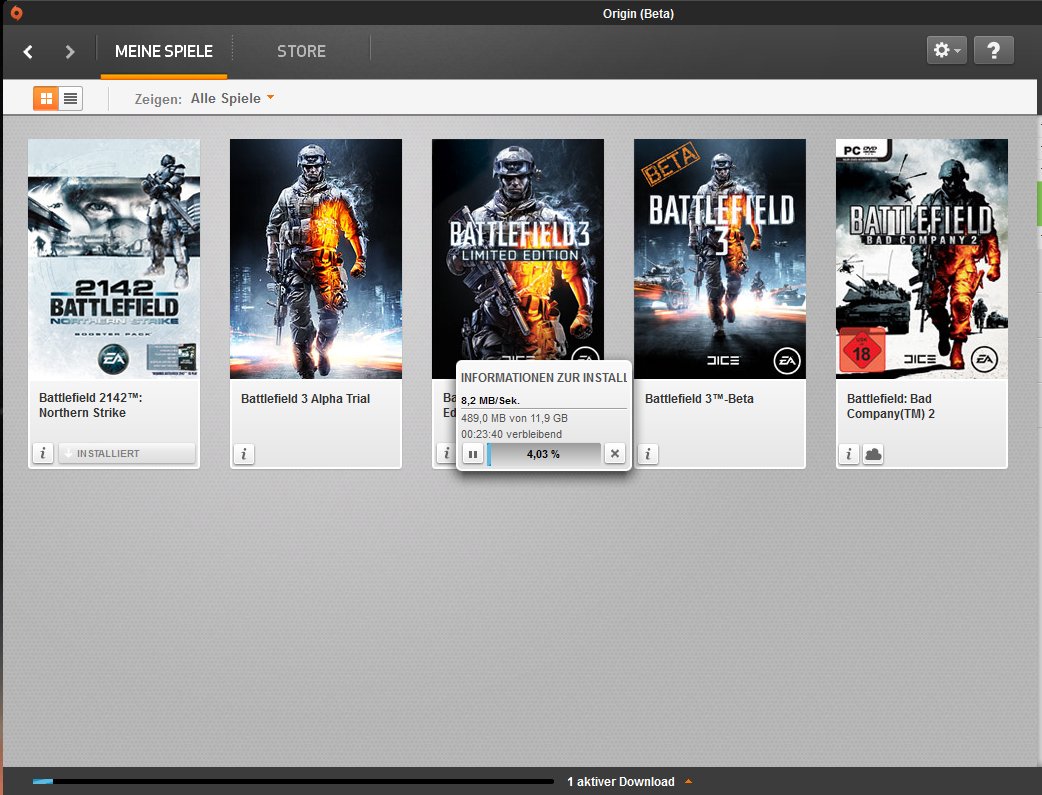Show info for Battlefield 2142 Northern Strike
The width and height of the screenshot is (1042, 795).
(x=43, y=453)
